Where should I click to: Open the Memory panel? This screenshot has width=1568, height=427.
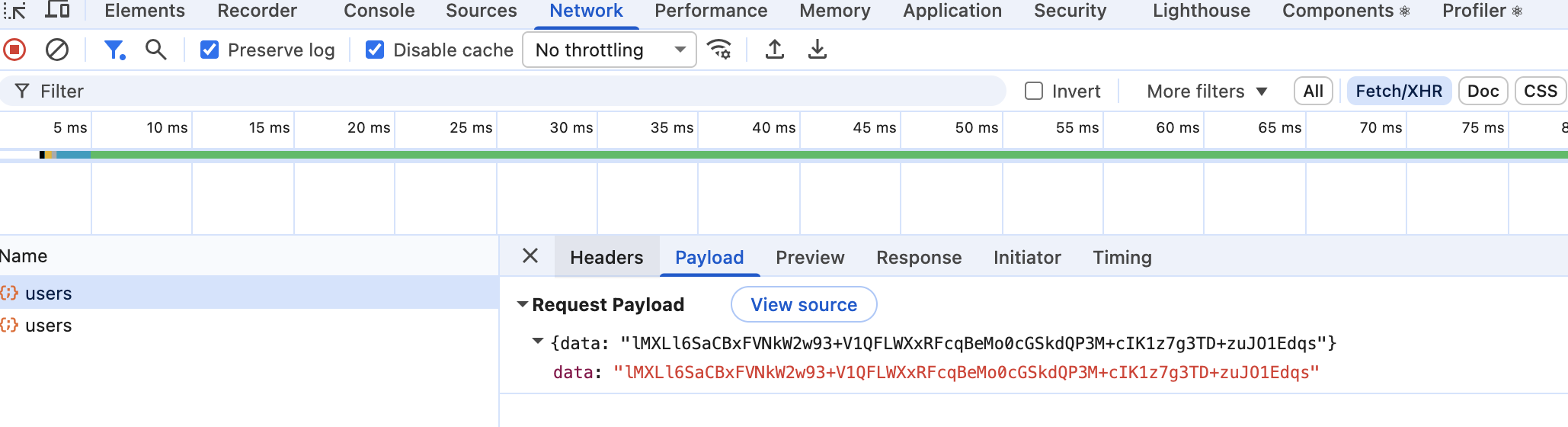(835, 11)
